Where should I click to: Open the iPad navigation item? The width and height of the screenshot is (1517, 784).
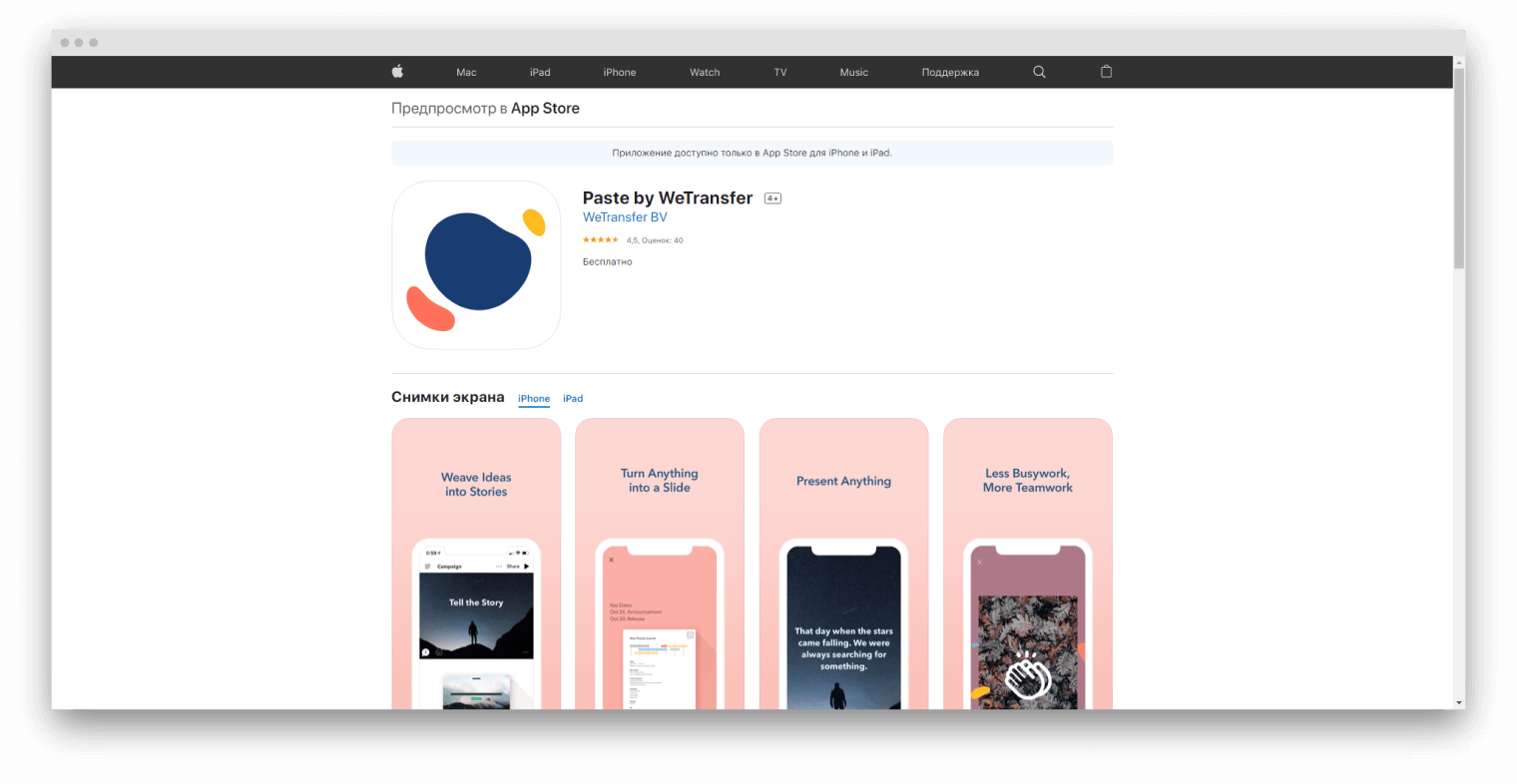pyautogui.click(x=540, y=72)
